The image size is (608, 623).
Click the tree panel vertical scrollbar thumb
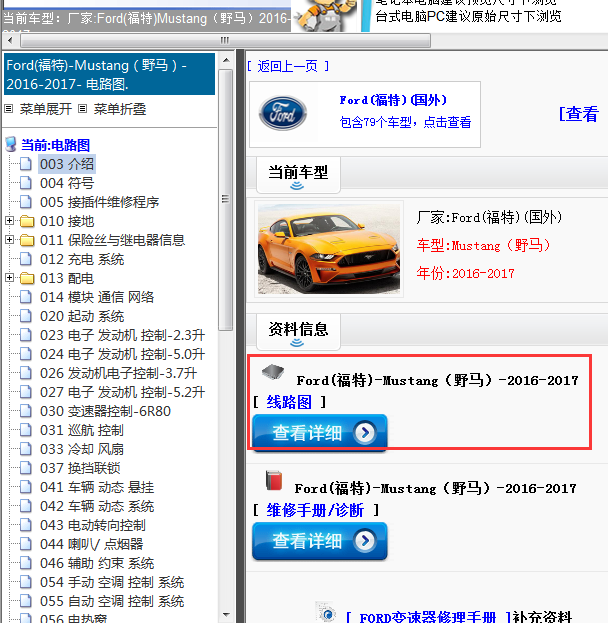point(226,199)
